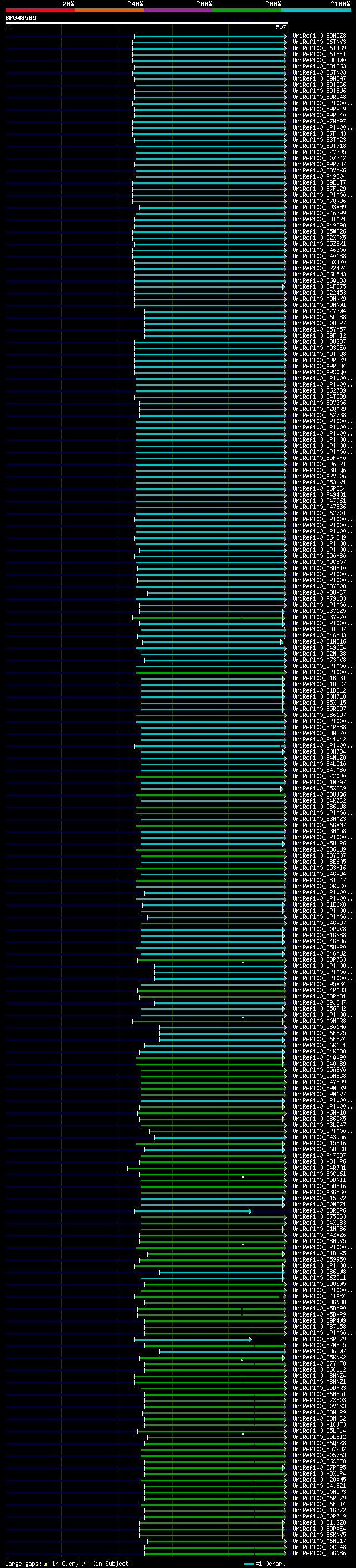The image size is (356, 1568).
Task: Select the UniRef100_A7SRV8 label
Action: point(319,660)
